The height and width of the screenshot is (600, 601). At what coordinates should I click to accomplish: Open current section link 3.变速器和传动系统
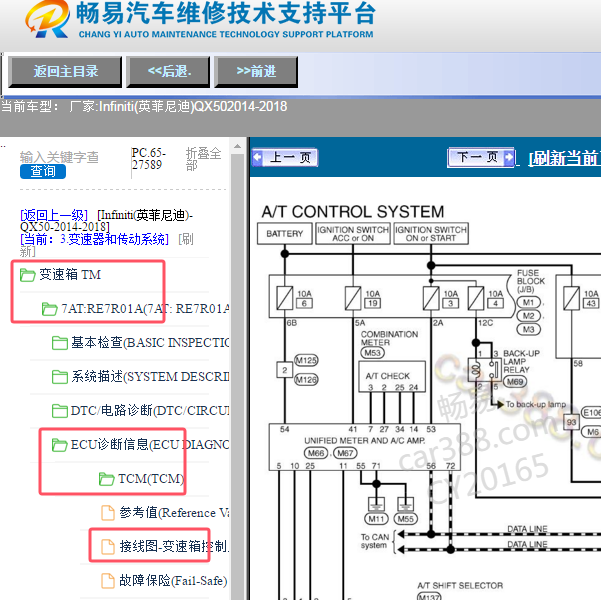pyautogui.click(x=94, y=239)
